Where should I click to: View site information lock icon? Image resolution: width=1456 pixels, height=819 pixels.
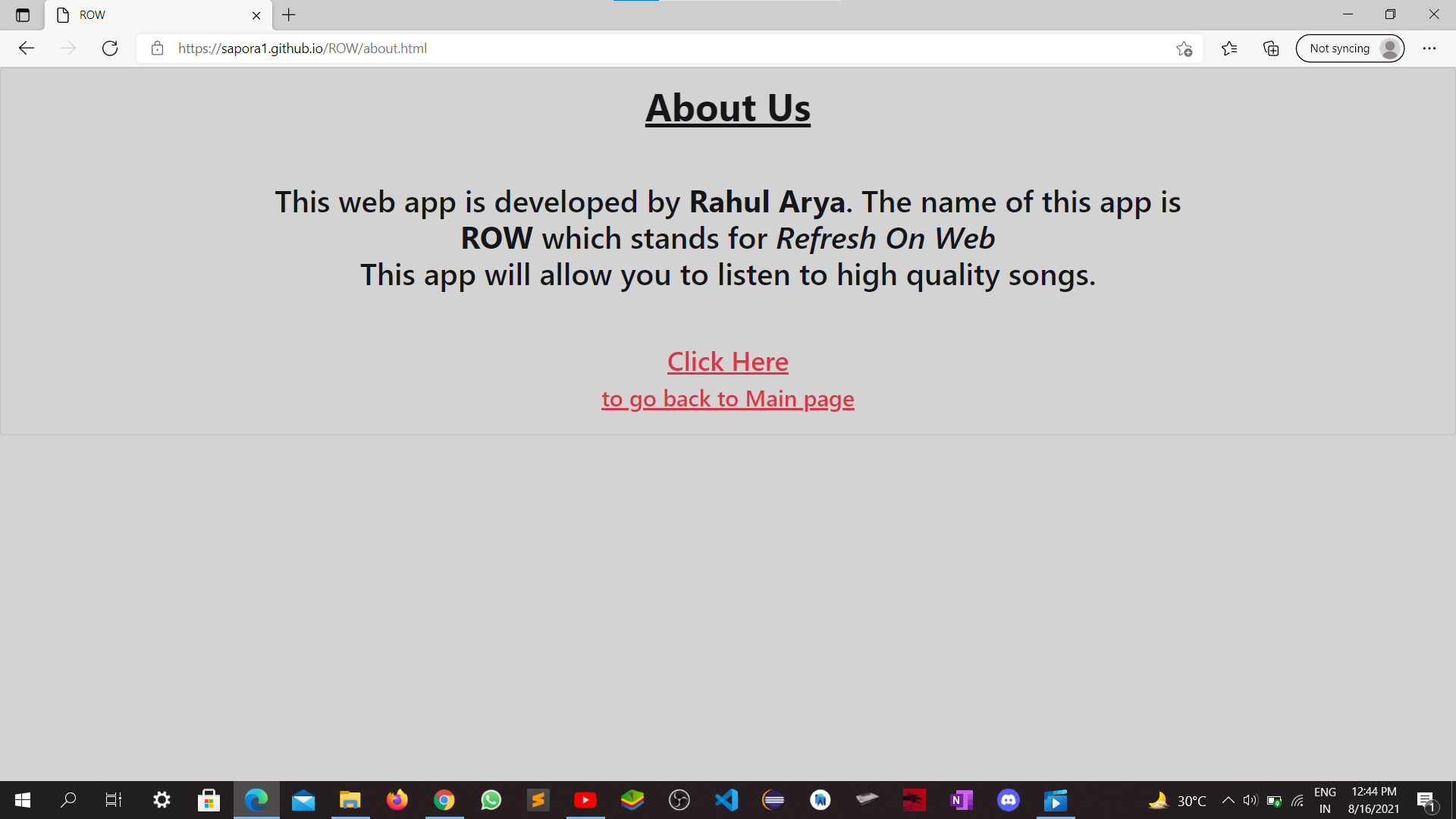(157, 49)
